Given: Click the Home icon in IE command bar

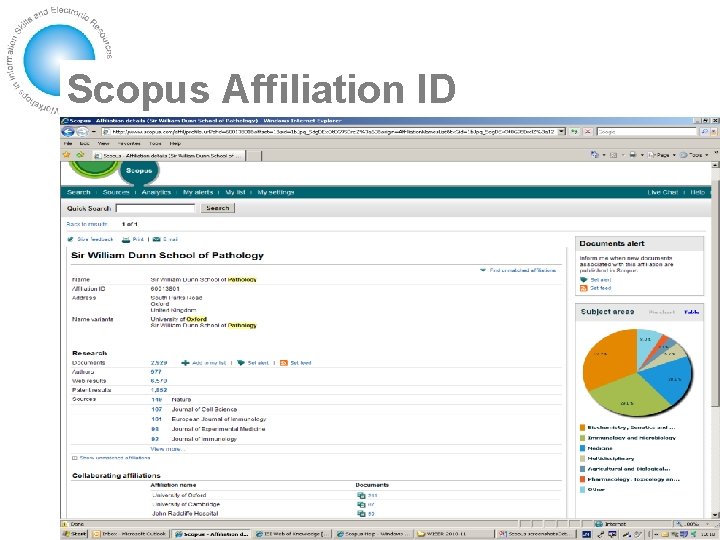Looking at the screenshot, I should (x=595, y=155).
